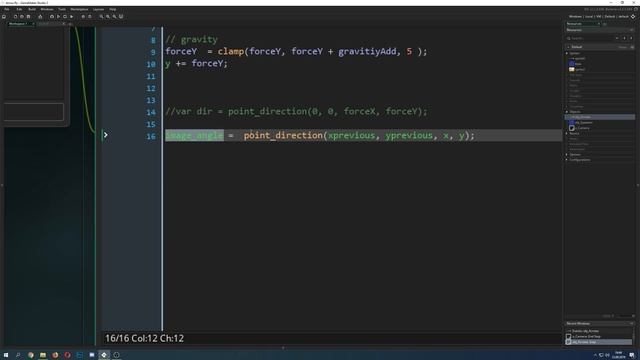Open the Tools menu
This screenshot has width=640, height=360.
coord(62,9)
